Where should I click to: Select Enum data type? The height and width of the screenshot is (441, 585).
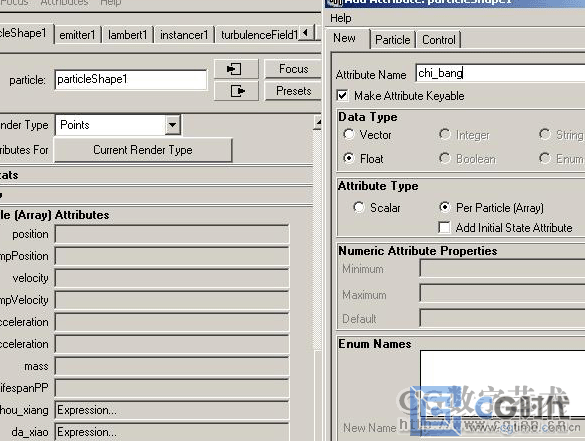click(545, 158)
